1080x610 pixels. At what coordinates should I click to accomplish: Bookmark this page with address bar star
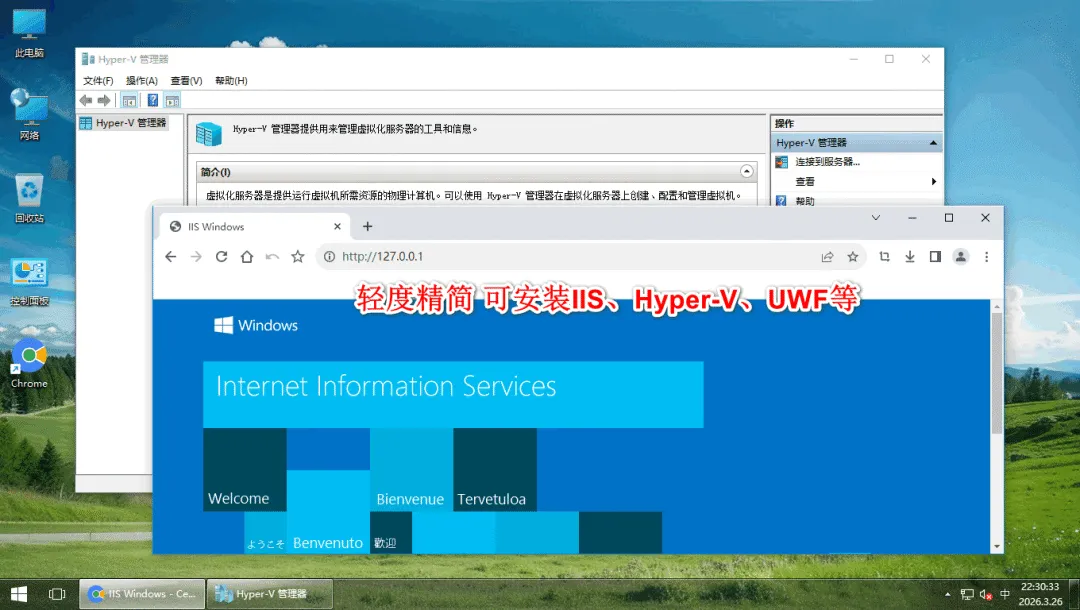[853, 257]
